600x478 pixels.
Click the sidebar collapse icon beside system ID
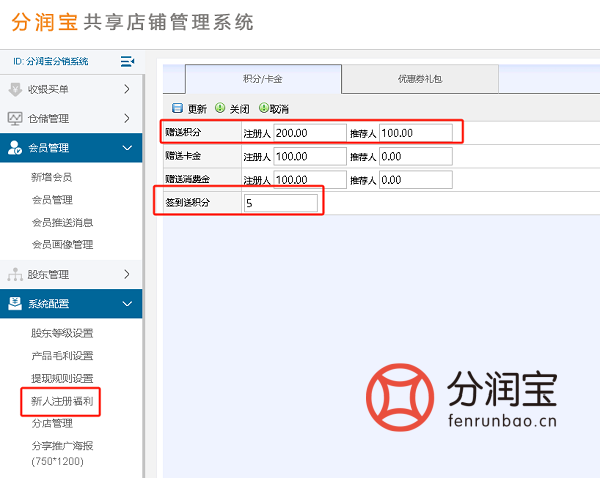click(127, 61)
